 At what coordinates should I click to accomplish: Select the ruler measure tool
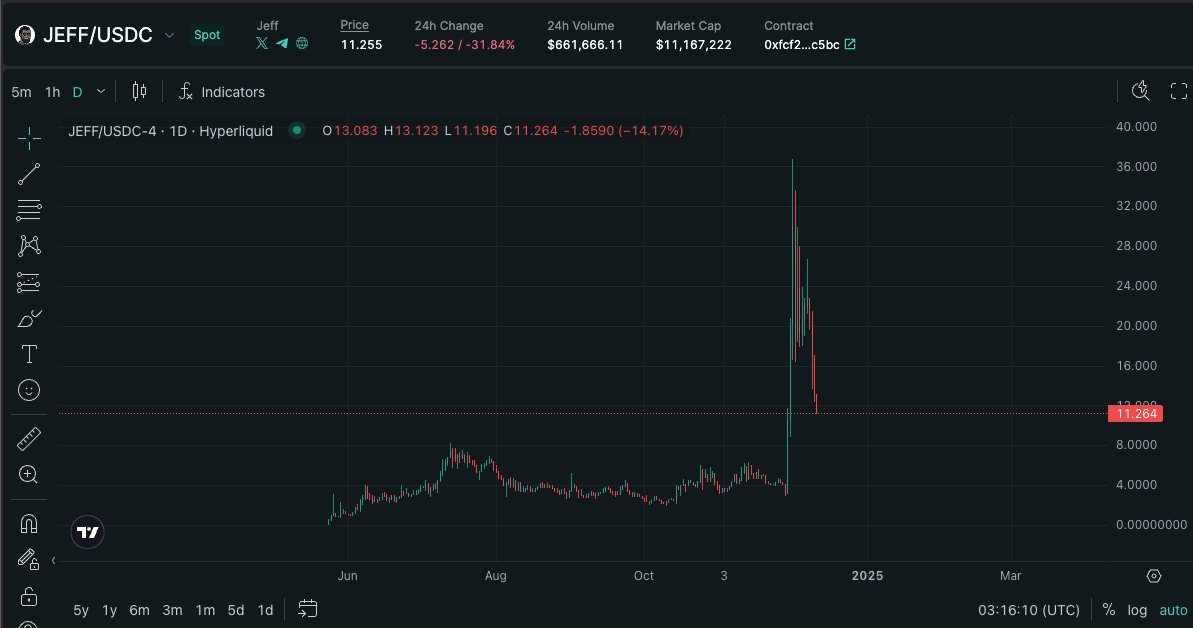(x=29, y=438)
